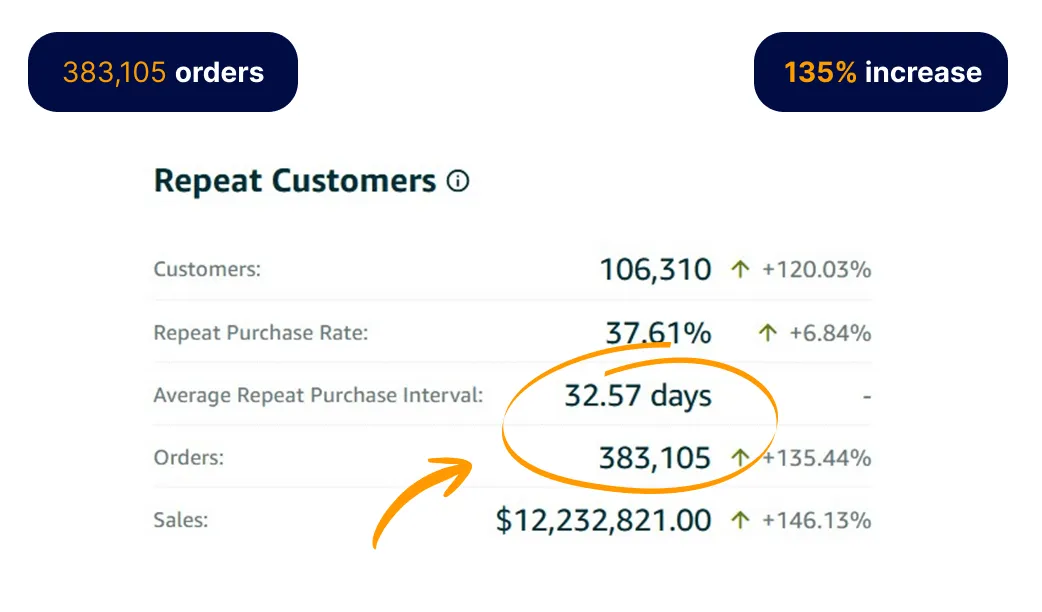Image resolution: width=1042 pixels, height=612 pixels.
Task: Click the +120.03% customers change
Action: pos(817,269)
